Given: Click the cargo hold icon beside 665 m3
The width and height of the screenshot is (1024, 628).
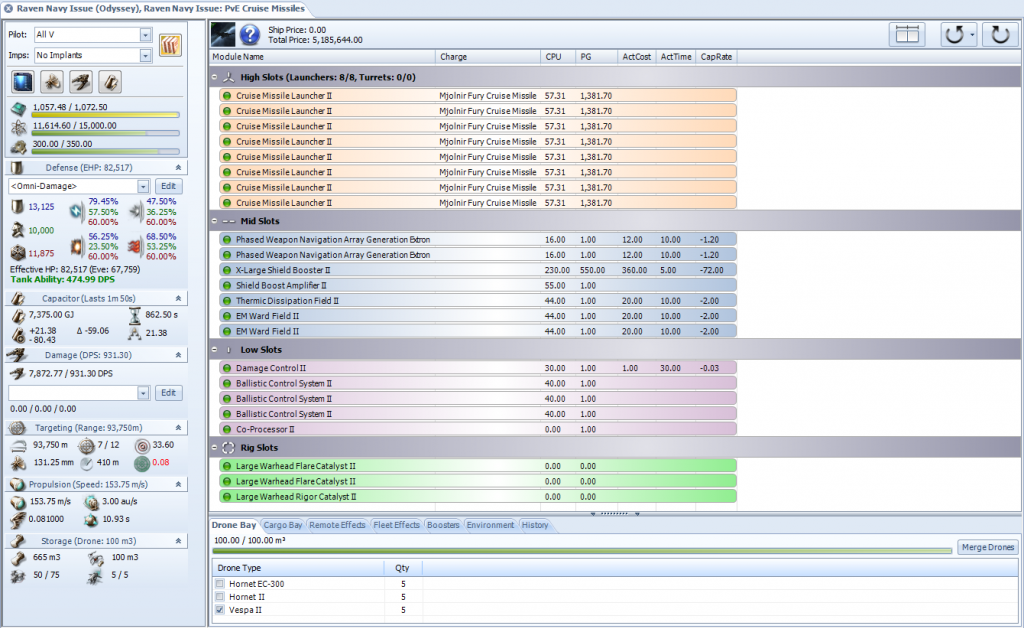Looking at the screenshot, I should tap(18, 558).
